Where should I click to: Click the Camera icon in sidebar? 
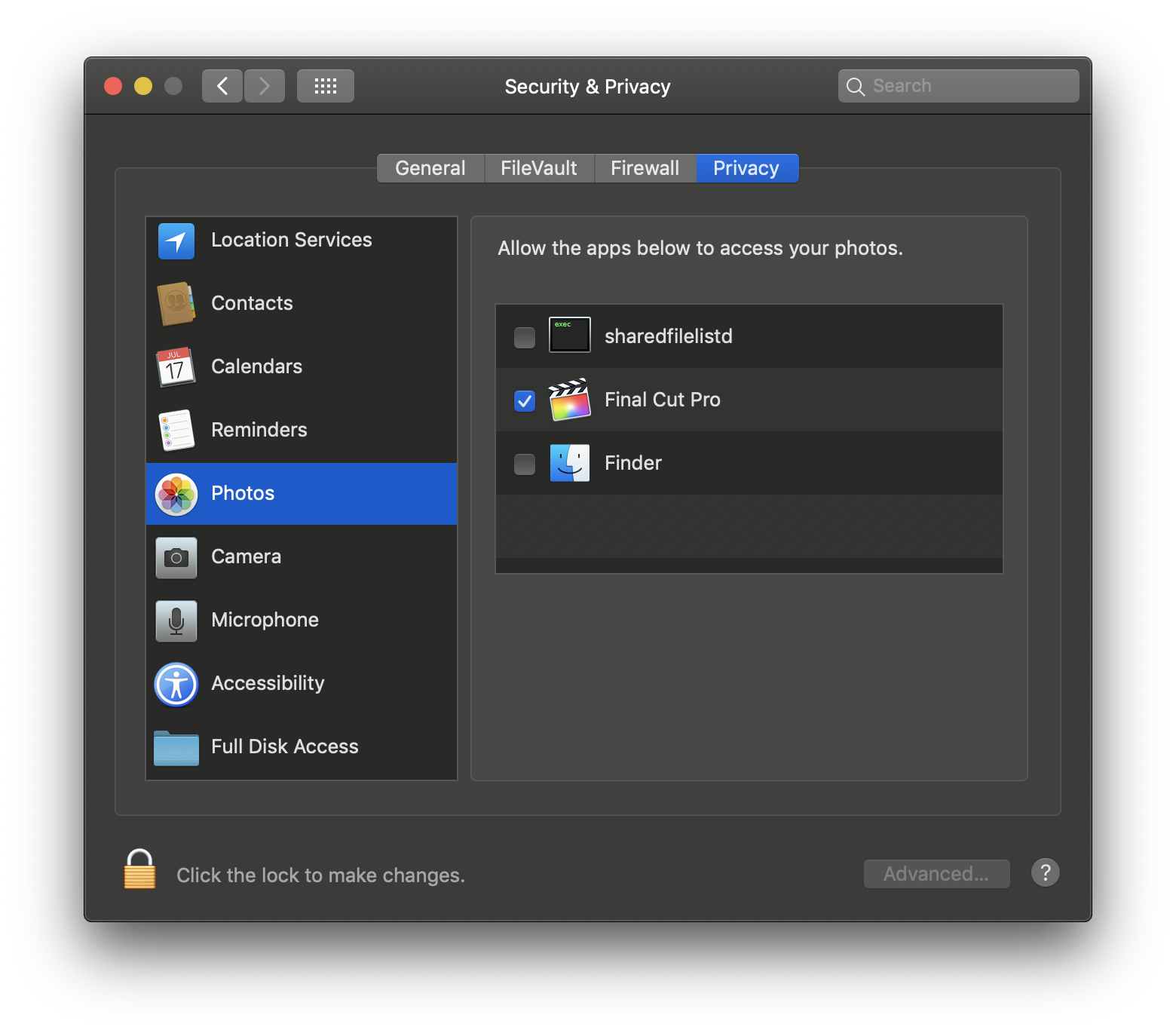(x=176, y=558)
